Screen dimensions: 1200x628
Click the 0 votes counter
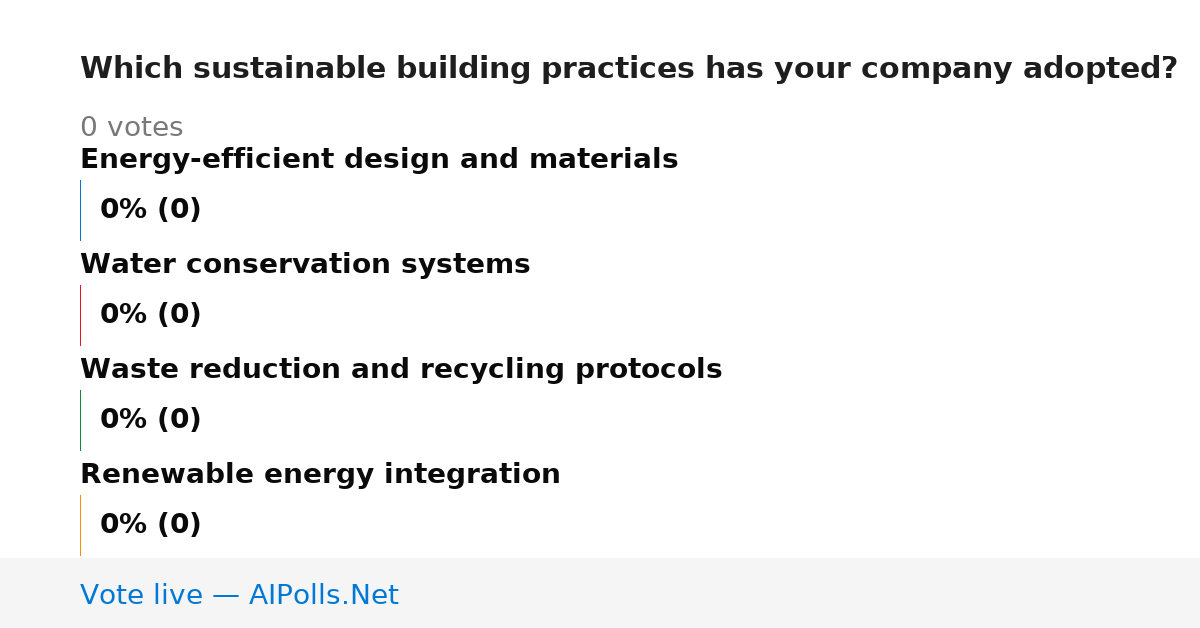point(131,128)
